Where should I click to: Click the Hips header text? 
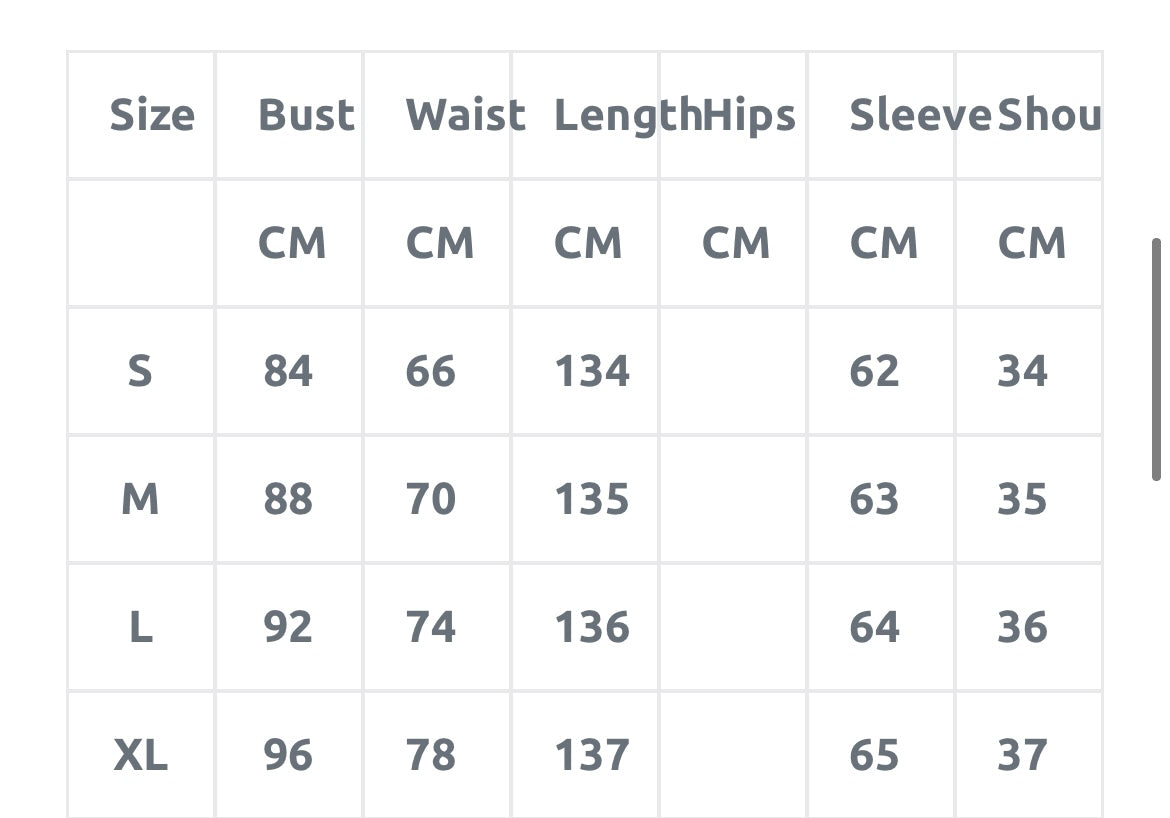[750, 115]
